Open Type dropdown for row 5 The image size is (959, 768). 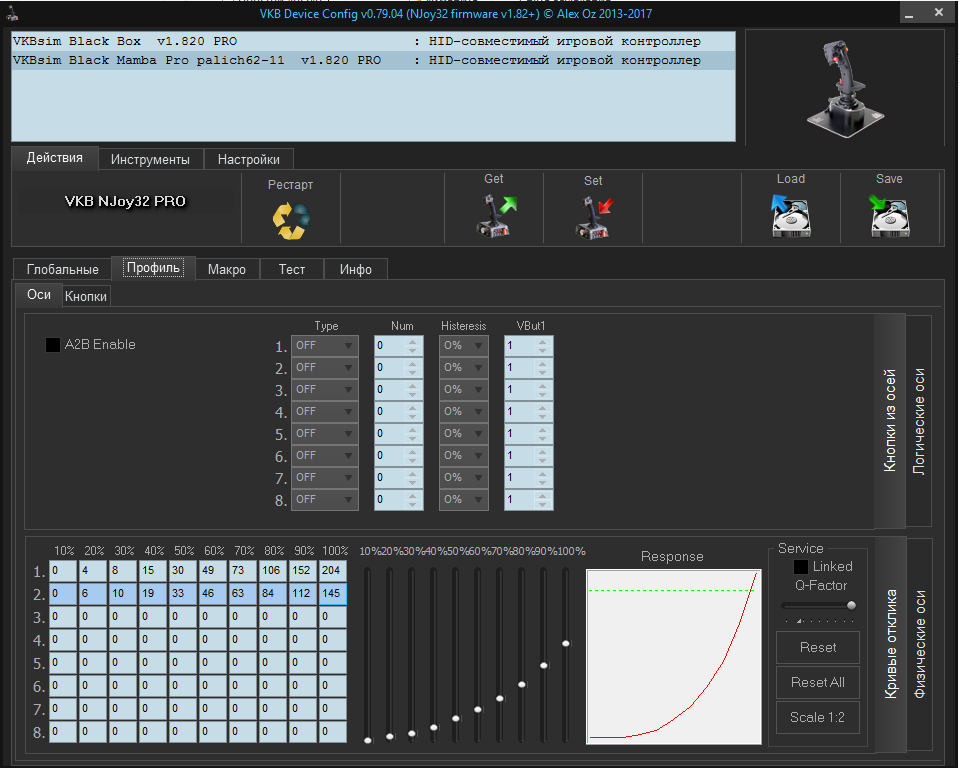325,434
